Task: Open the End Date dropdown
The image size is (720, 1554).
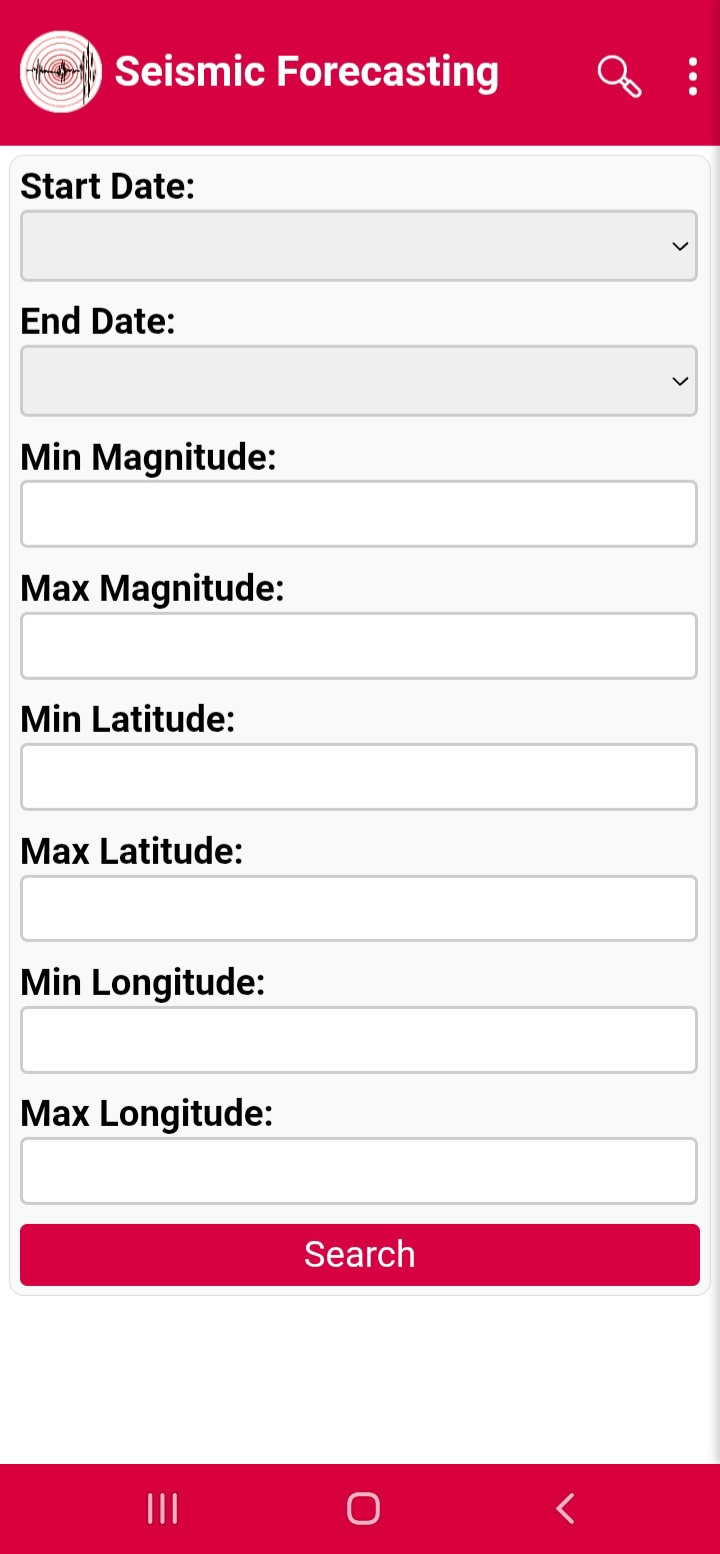Action: [358, 381]
